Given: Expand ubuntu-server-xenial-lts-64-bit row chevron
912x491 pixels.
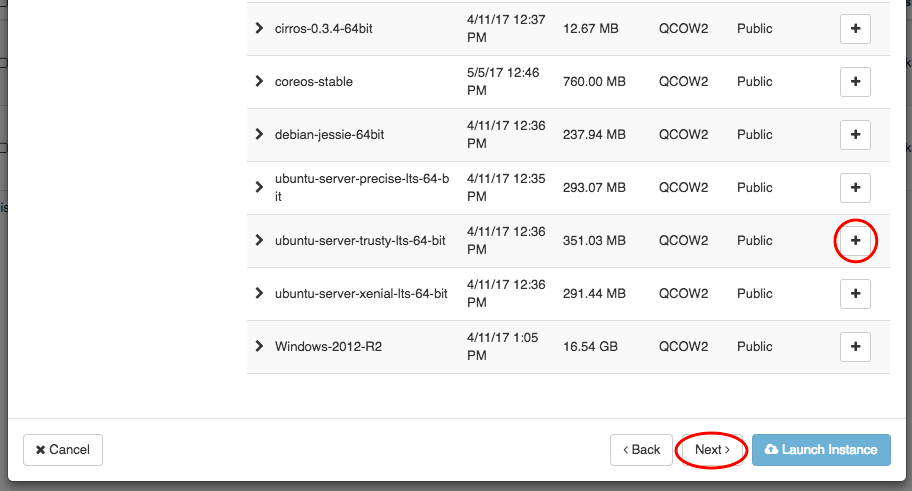Looking at the screenshot, I should point(260,294).
